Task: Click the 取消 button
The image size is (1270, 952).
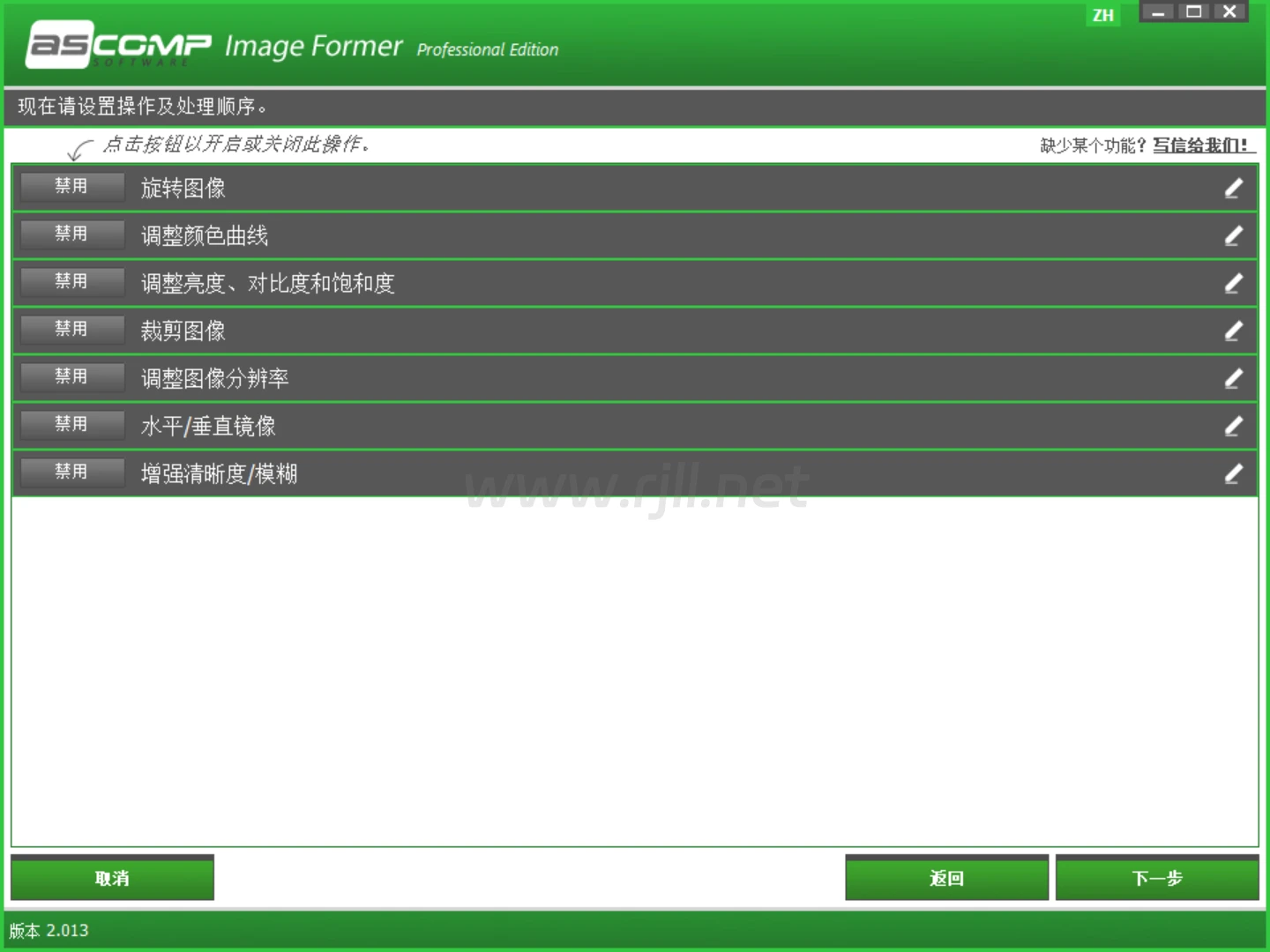Action: (x=112, y=878)
